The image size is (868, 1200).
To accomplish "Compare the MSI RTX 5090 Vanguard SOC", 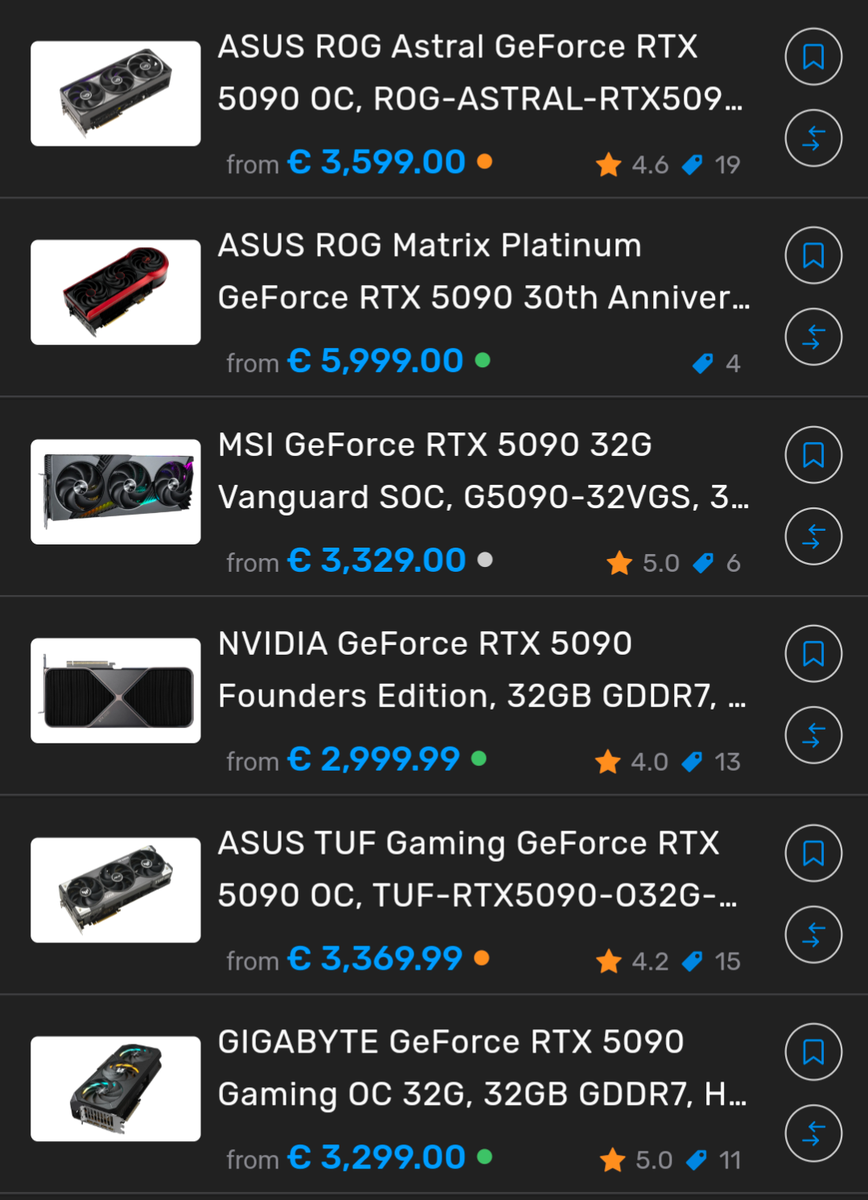I will [x=813, y=536].
